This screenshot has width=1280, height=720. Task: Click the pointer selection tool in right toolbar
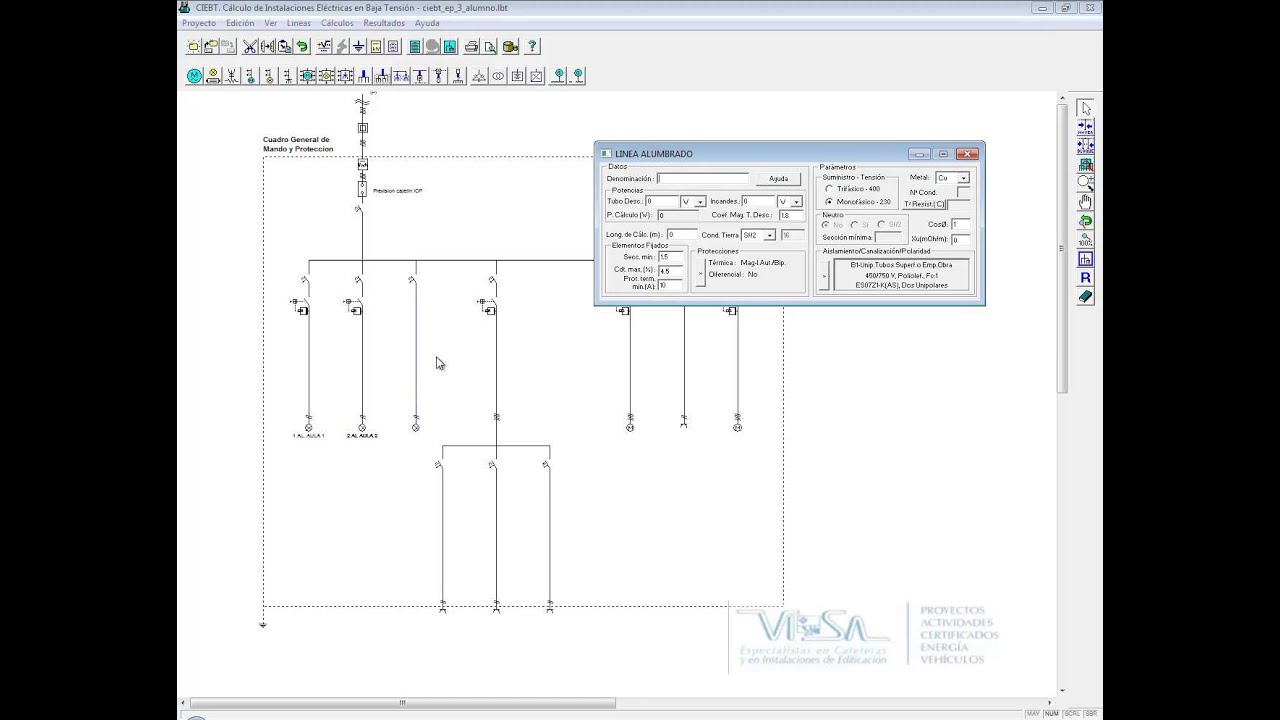click(x=1086, y=108)
